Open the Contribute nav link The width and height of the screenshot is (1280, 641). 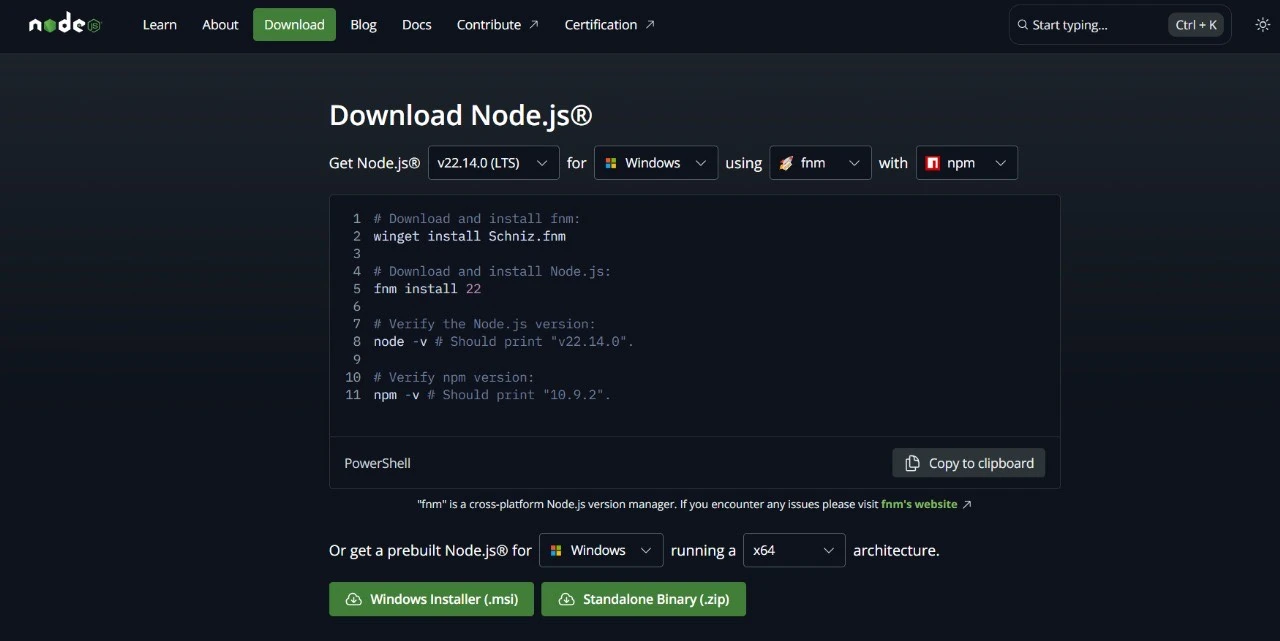[498, 25]
